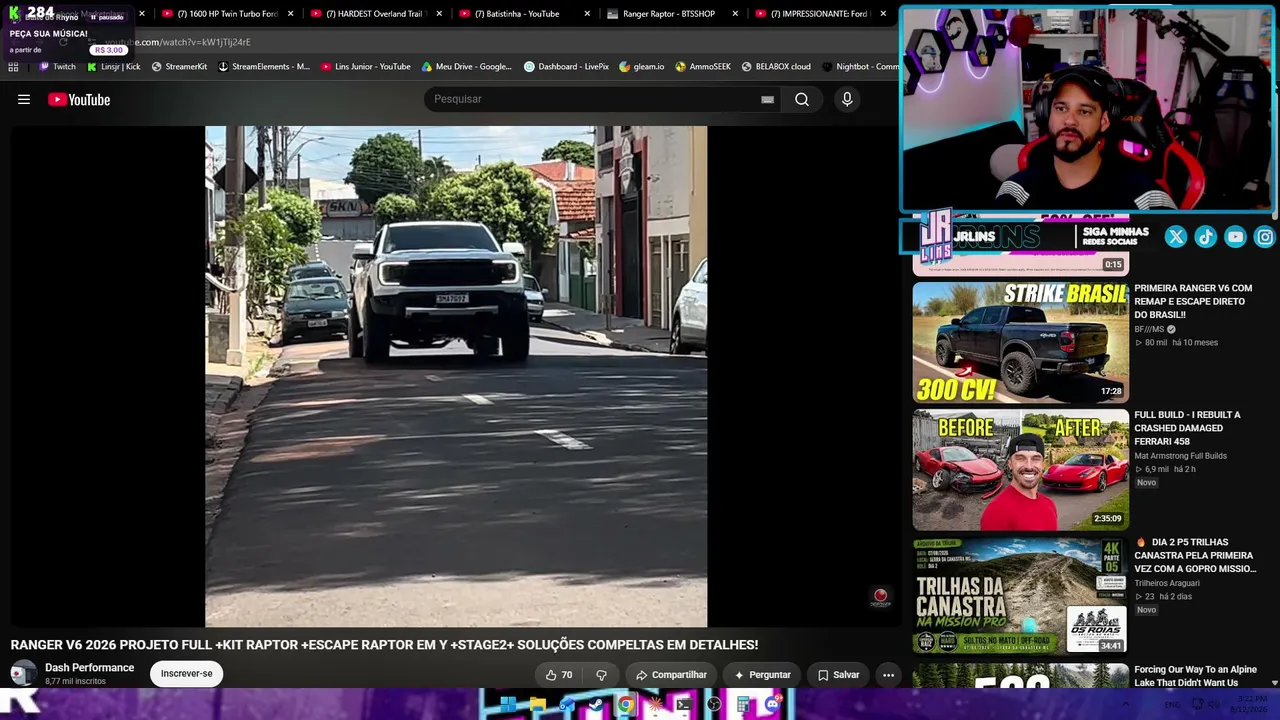Open Windows Start from the taskbar
The image size is (1280, 720).
508,705
